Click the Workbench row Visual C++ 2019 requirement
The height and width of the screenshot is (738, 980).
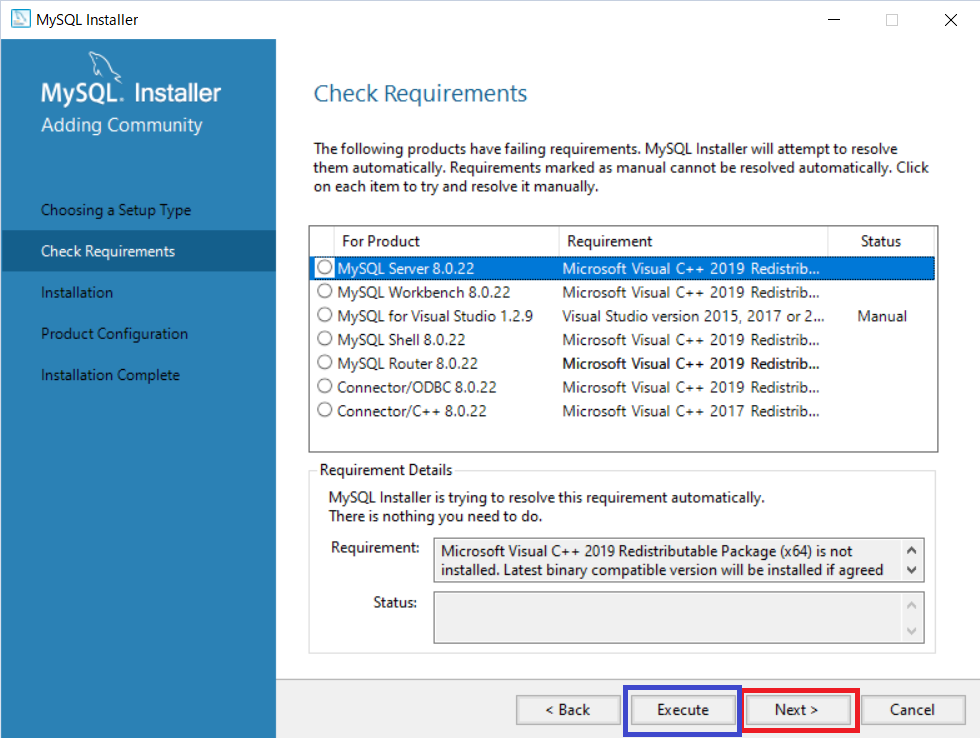(691, 292)
